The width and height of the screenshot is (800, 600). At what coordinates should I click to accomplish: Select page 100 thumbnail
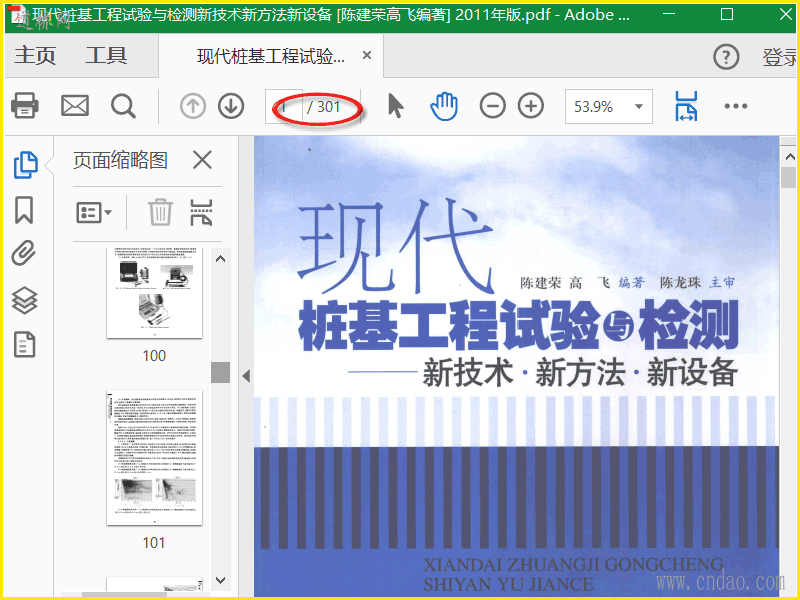[154, 293]
